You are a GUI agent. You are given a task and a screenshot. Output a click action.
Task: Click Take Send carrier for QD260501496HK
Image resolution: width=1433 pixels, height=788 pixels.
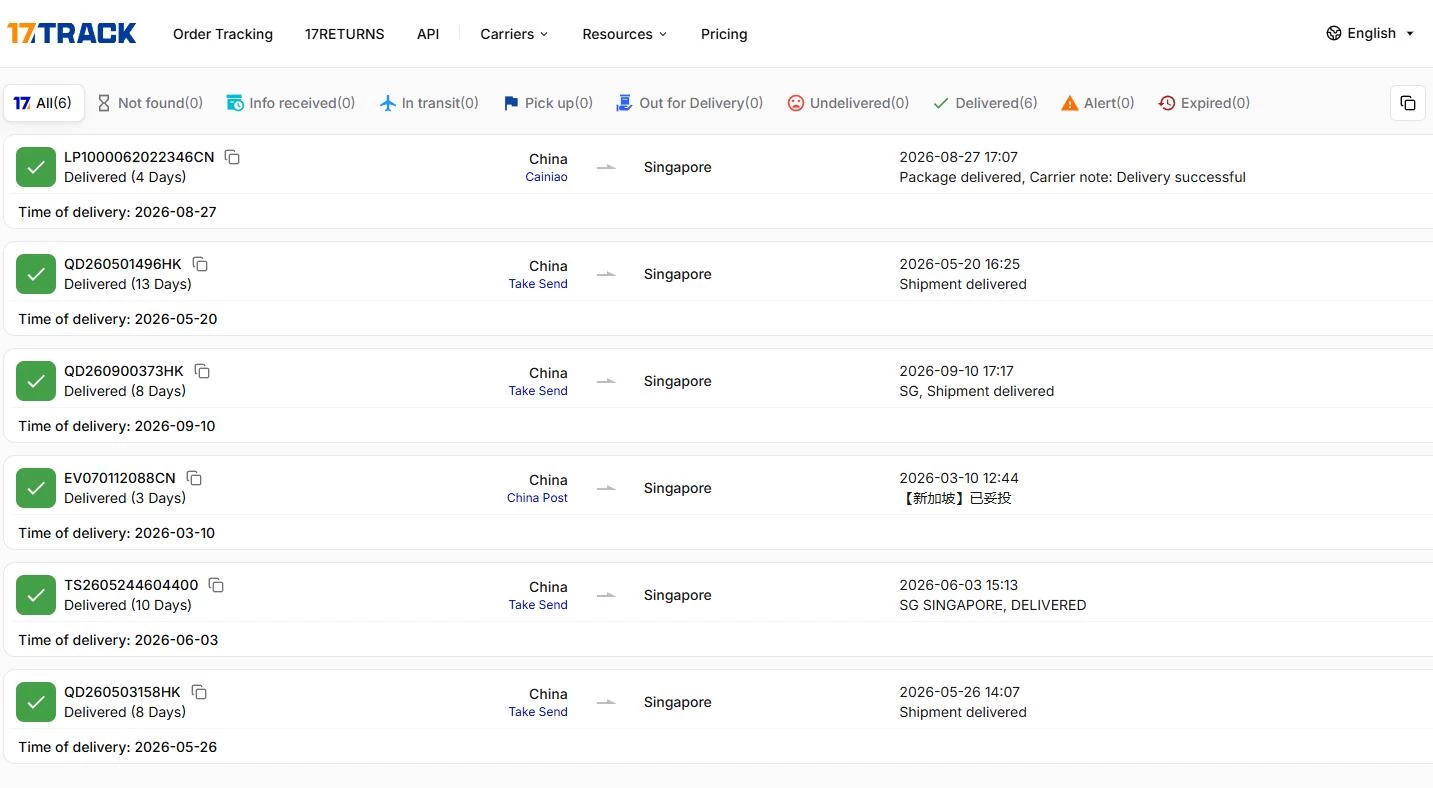point(538,284)
